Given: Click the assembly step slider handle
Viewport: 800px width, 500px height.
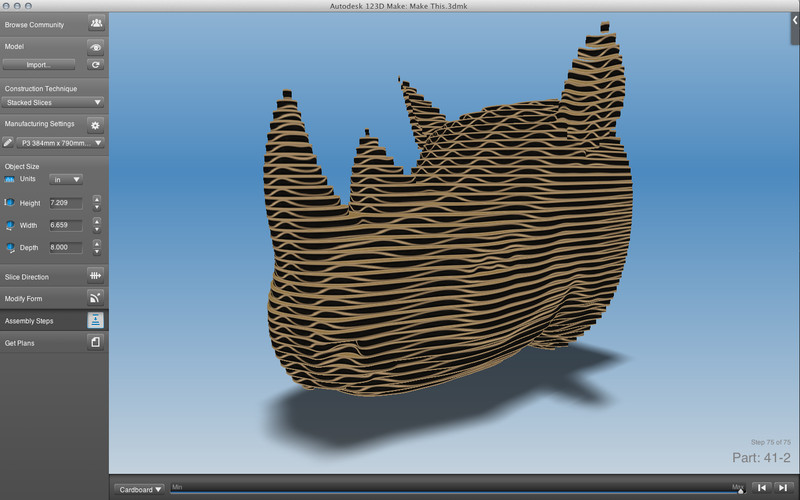Looking at the screenshot, I should (x=740, y=489).
